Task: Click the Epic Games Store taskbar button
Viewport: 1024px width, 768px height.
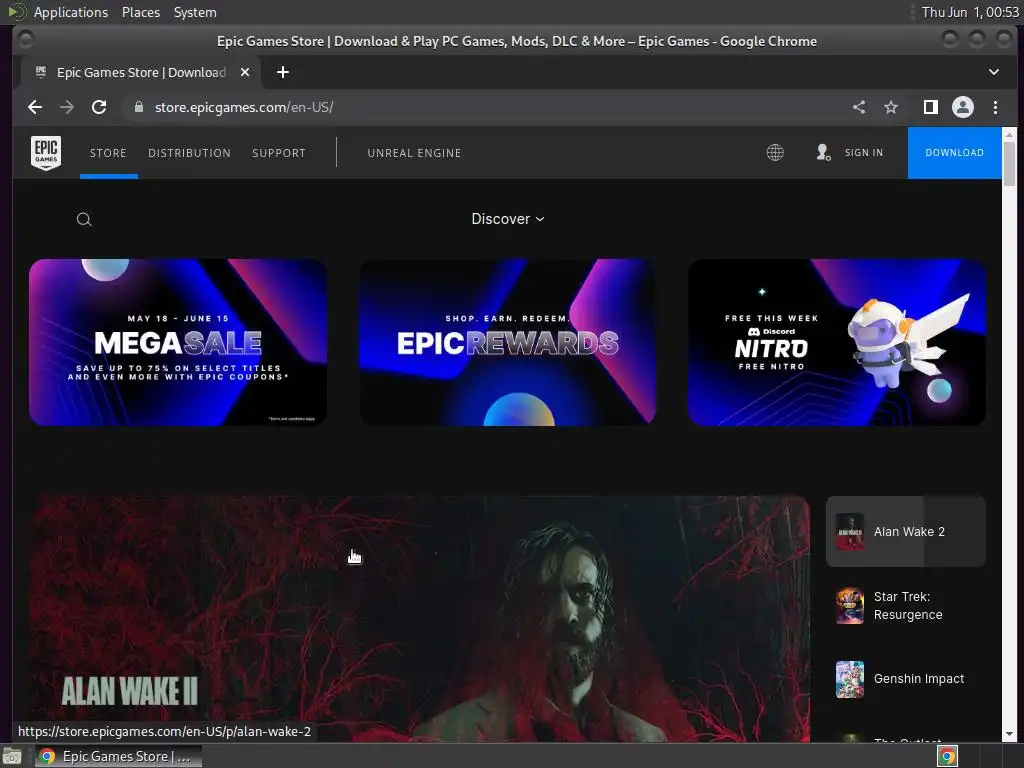Action: 119,757
